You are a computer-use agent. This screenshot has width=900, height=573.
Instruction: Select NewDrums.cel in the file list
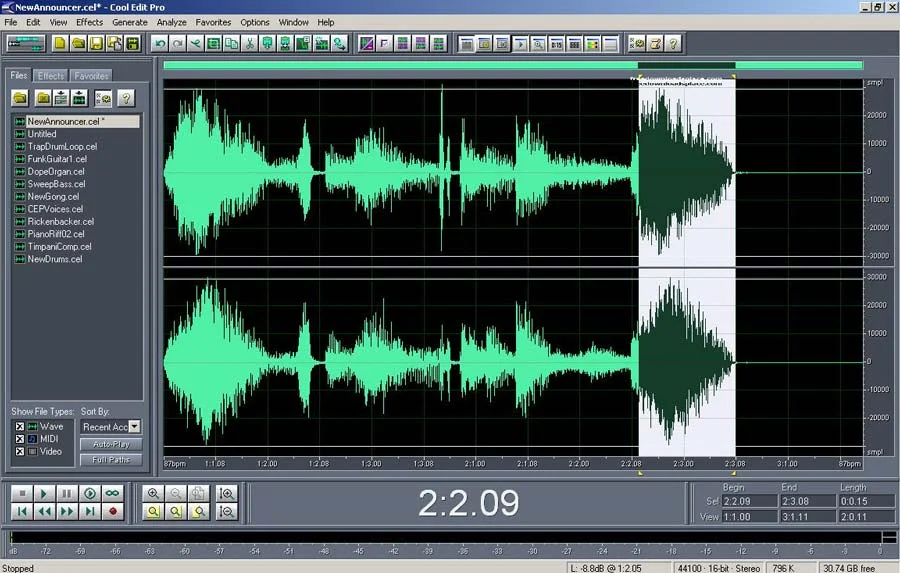[55, 259]
